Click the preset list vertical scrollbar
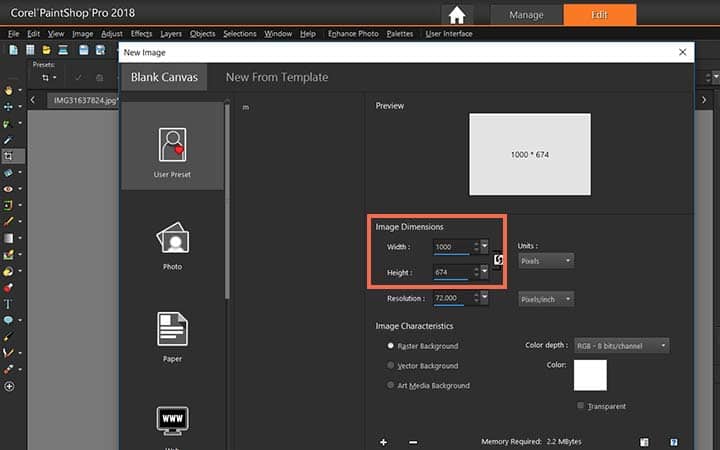 click(x=227, y=201)
